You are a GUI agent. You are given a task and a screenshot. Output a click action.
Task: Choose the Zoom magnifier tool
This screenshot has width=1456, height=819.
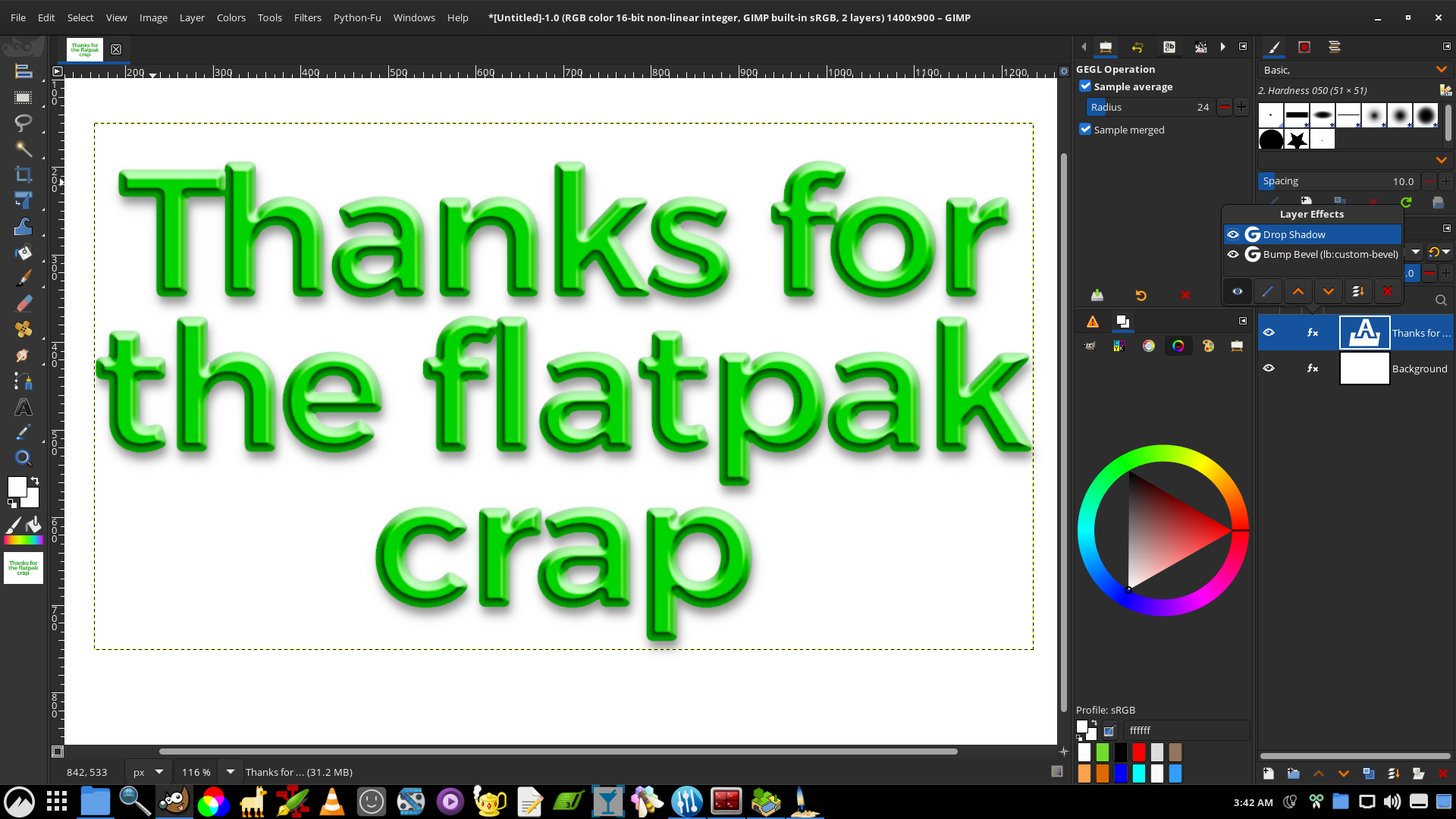[23, 457]
